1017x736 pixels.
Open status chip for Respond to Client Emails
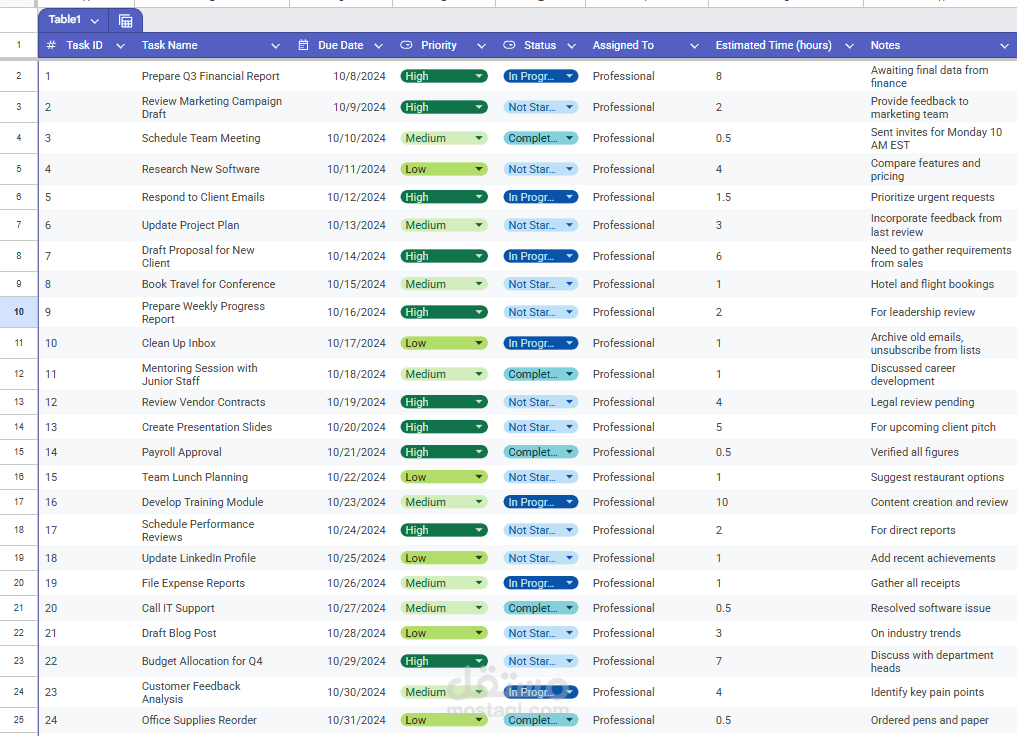point(540,197)
